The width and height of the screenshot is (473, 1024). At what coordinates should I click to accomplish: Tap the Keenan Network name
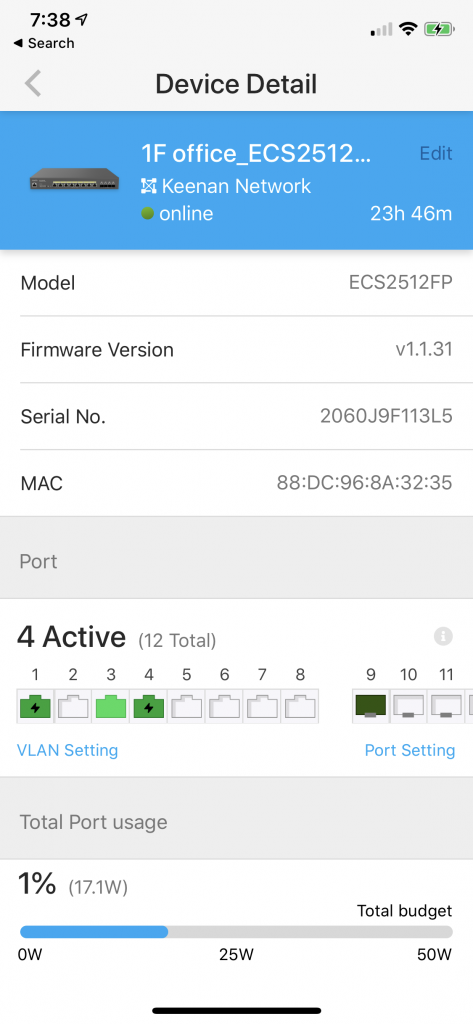(236, 186)
